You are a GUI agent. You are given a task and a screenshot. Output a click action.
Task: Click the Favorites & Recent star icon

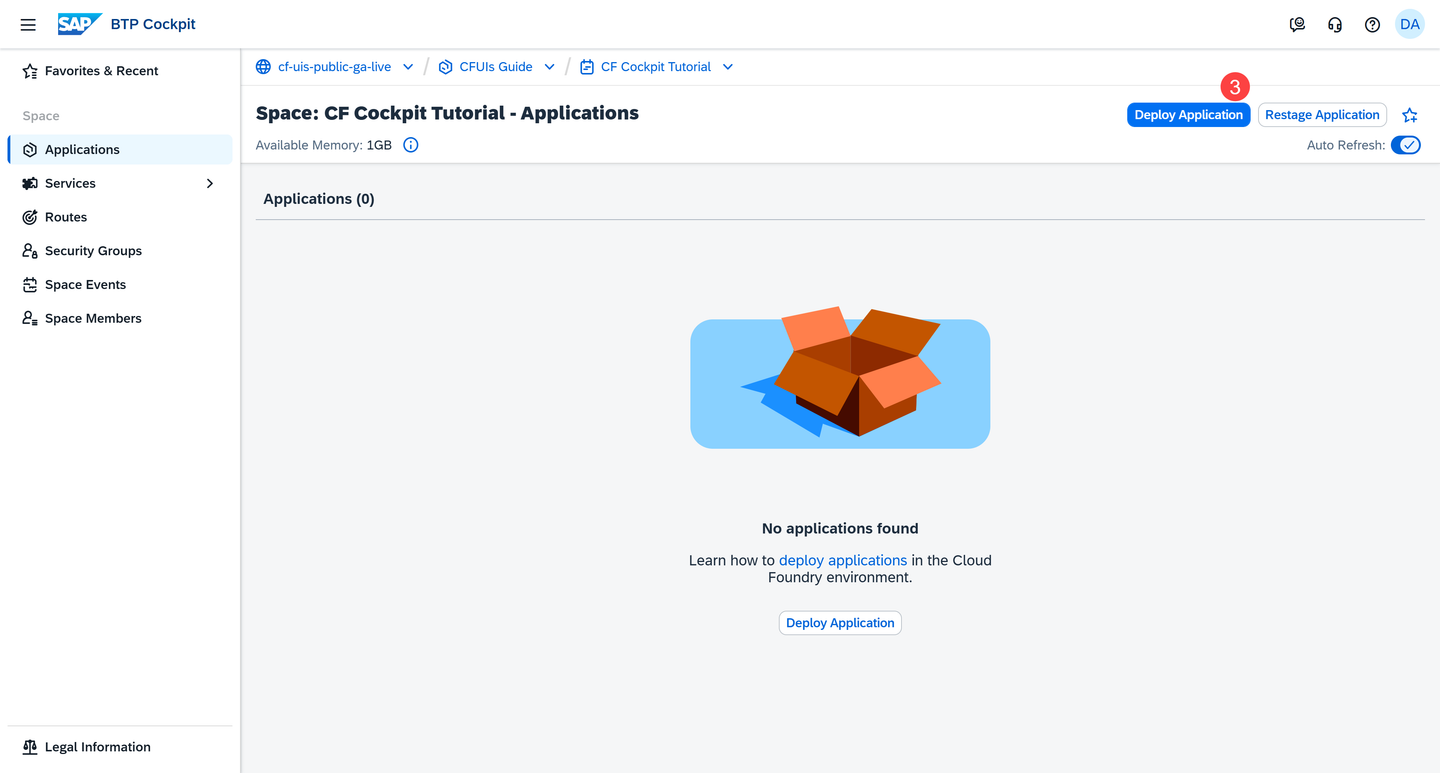30,71
